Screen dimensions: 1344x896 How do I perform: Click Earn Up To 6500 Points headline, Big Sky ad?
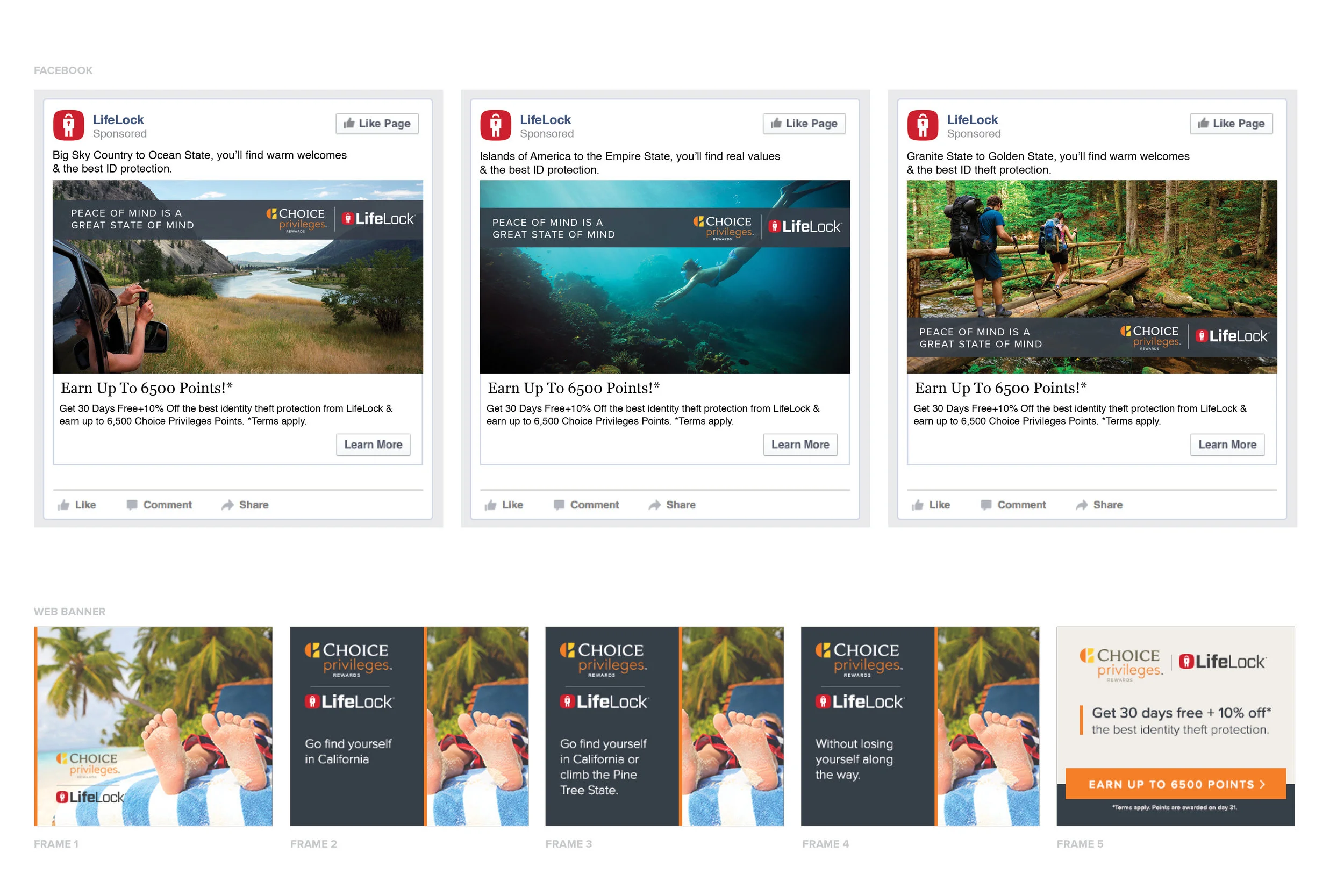coord(146,388)
